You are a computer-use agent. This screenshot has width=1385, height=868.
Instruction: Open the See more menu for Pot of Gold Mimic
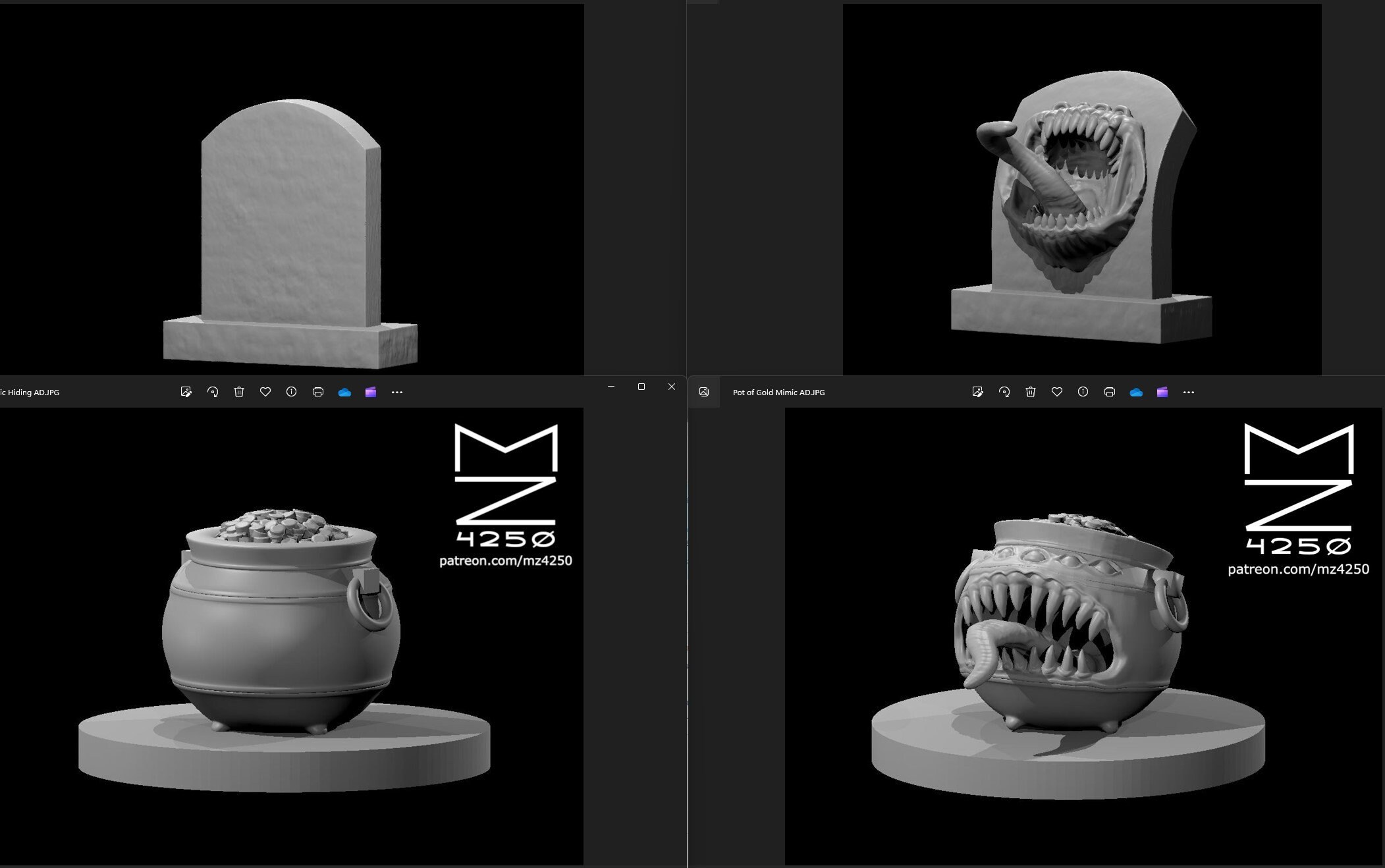coord(1189,392)
